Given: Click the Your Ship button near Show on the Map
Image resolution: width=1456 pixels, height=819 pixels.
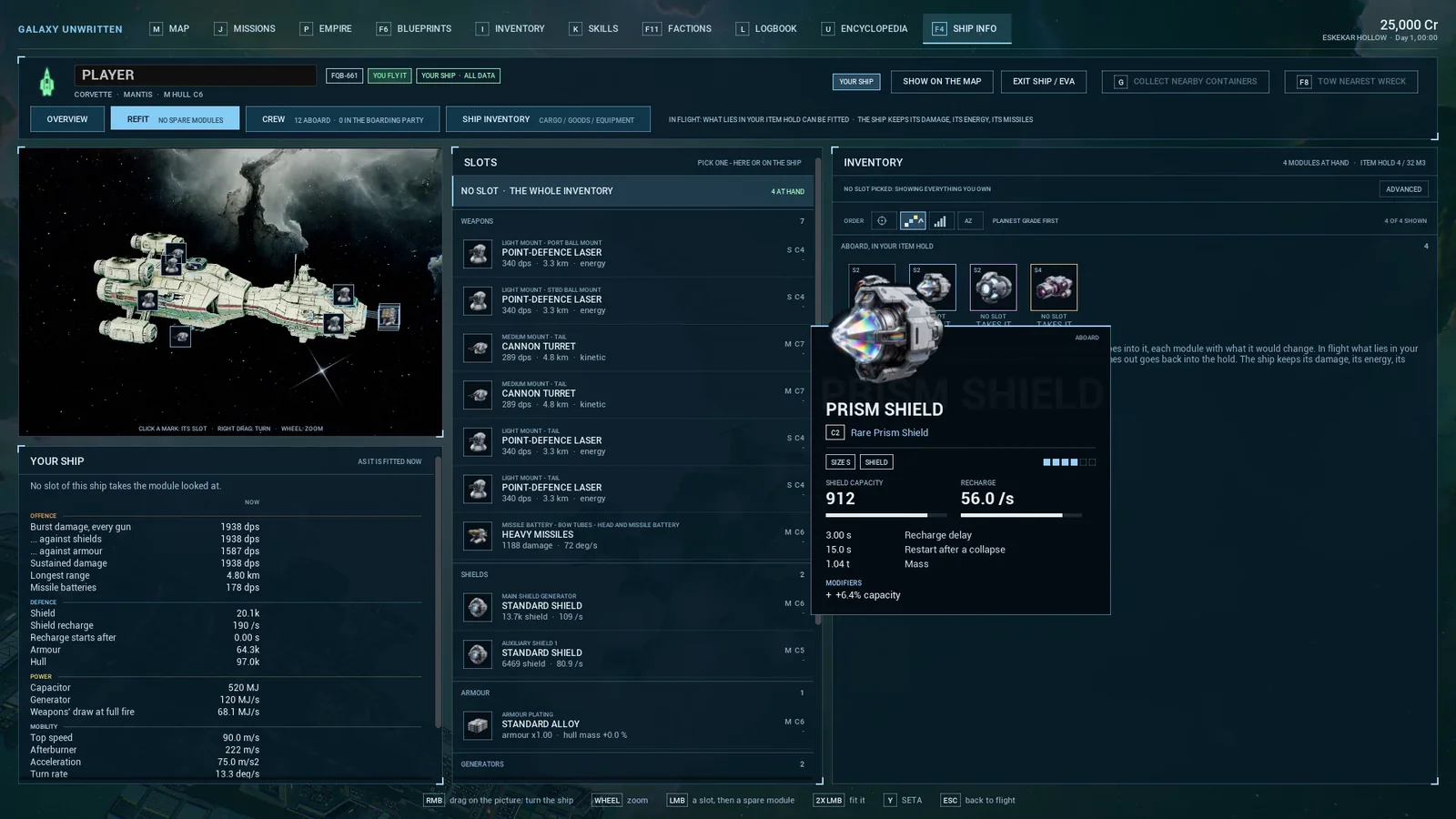Looking at the screenshot, I should coord(855,82).
